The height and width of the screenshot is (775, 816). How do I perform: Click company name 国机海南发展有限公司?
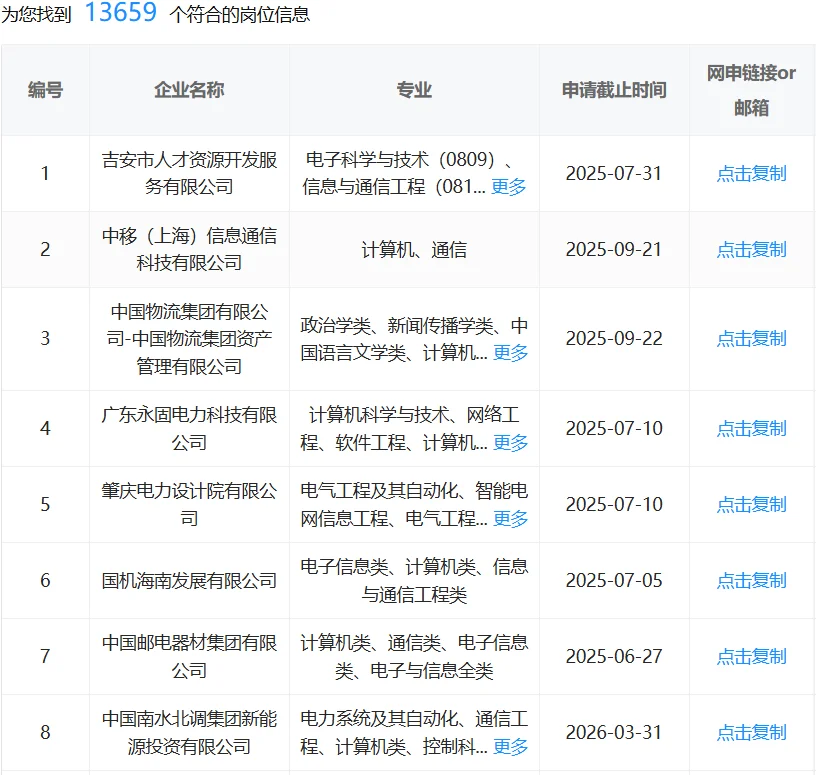(189, 580)
